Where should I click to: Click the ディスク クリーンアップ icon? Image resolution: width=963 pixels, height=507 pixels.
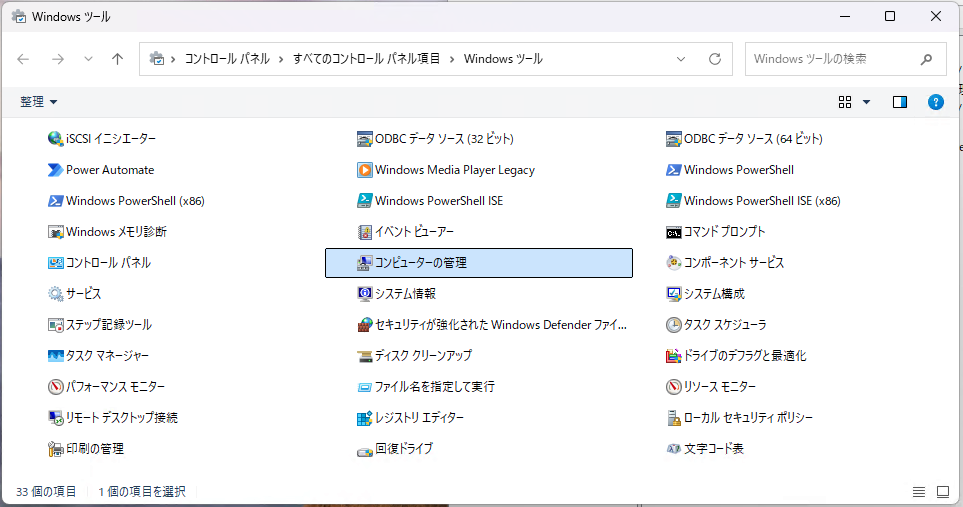click(x=365, y=356)
